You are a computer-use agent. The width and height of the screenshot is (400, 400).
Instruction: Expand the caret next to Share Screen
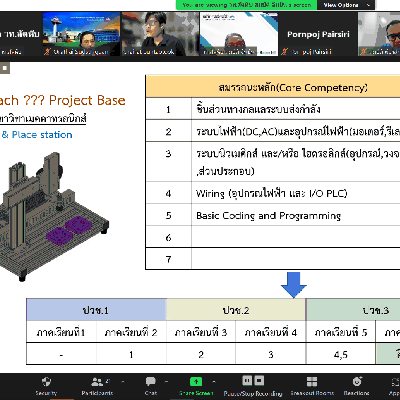pos(214,382)
